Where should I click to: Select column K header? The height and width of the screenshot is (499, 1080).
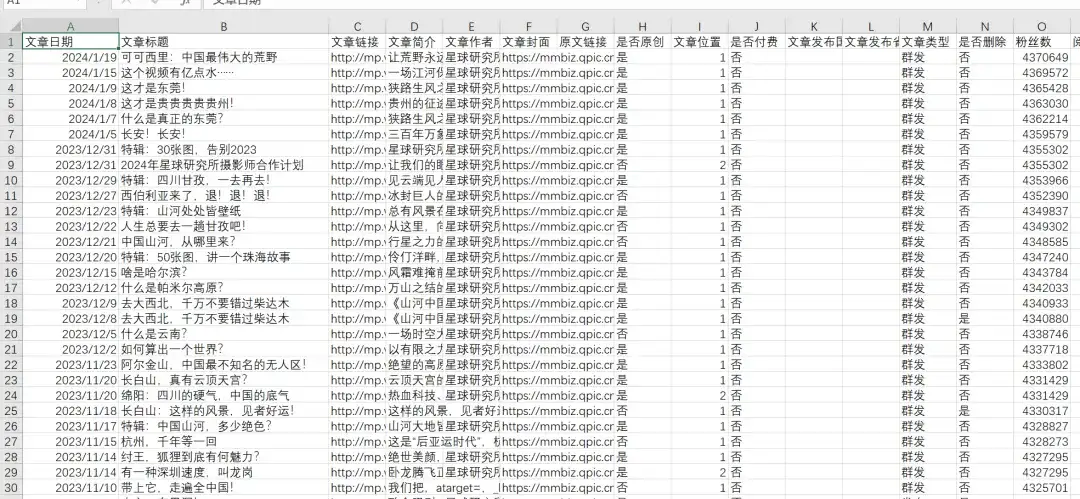tap(814, 27)
